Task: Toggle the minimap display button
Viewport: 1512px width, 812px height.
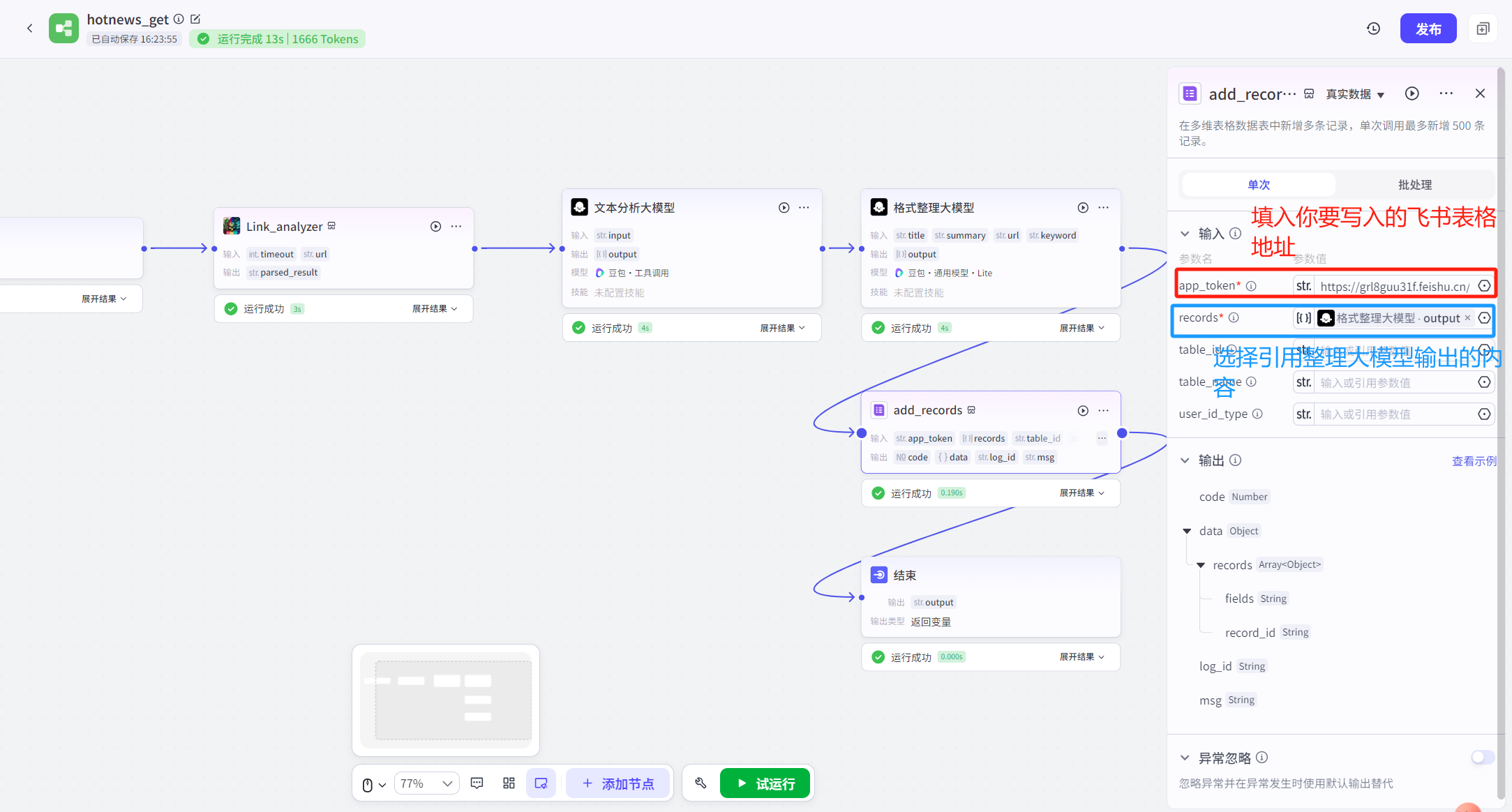Action: (541, 783)
